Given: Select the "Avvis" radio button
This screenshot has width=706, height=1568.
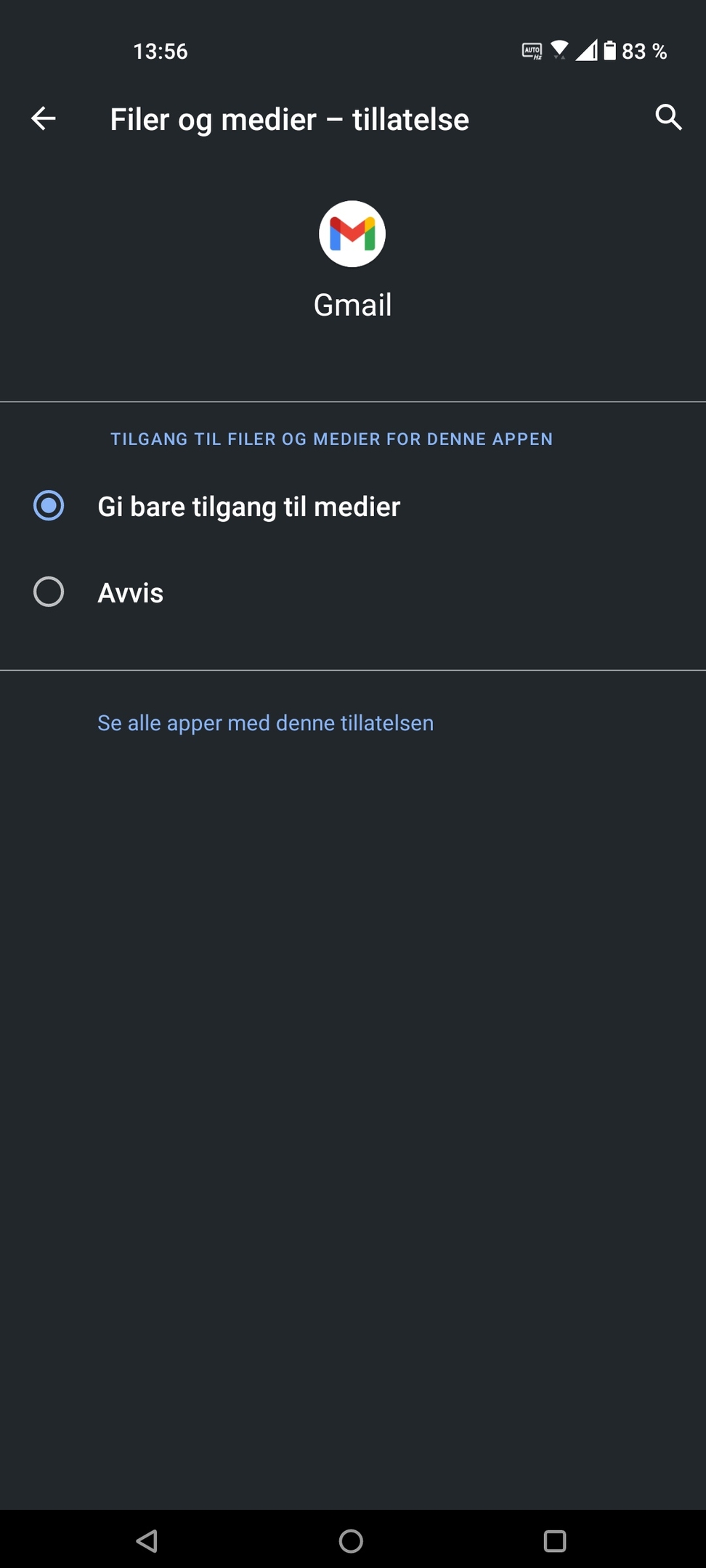Looking at the screenshot, I should click(x=49, y=592).
